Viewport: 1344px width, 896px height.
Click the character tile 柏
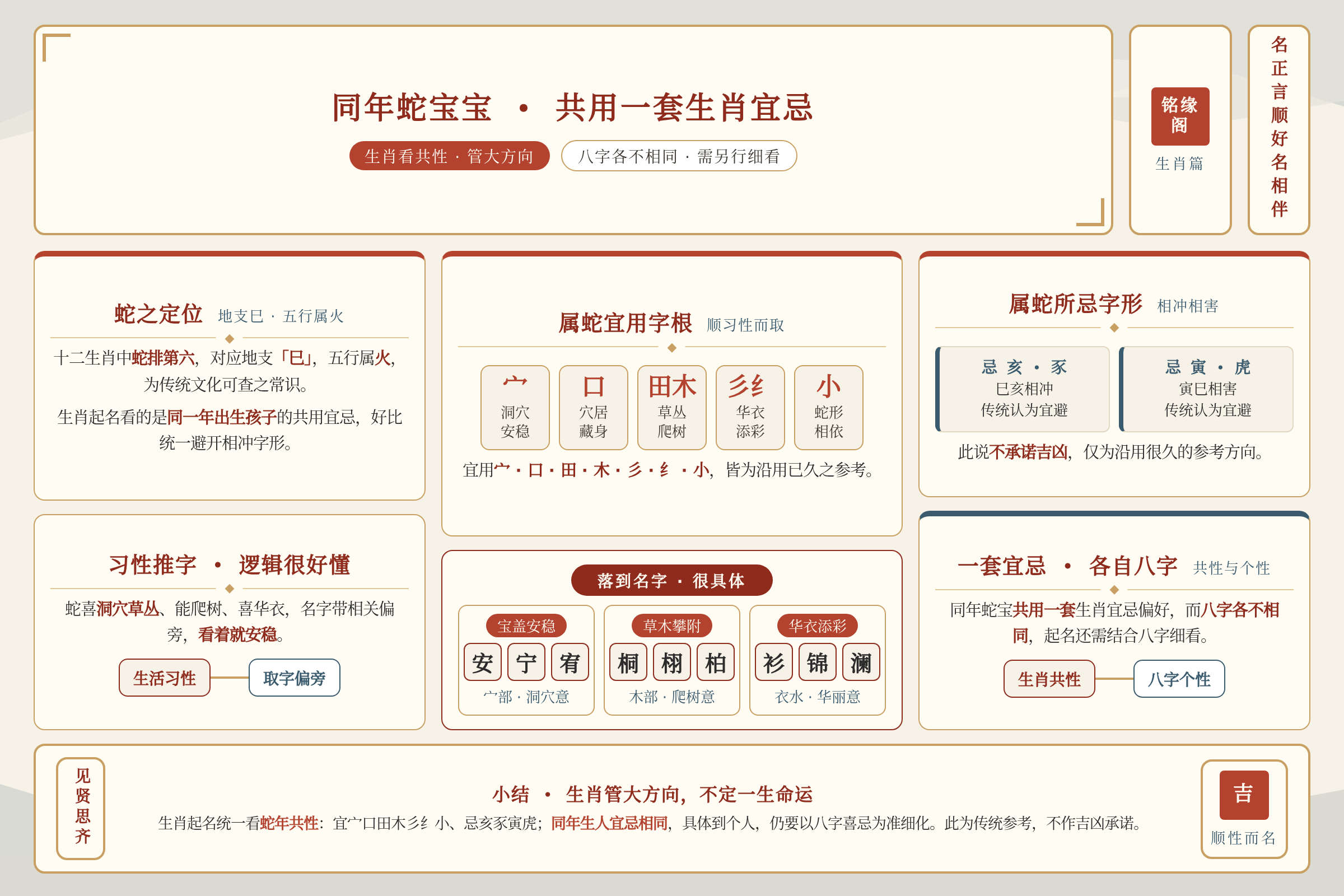pos(716,662)
